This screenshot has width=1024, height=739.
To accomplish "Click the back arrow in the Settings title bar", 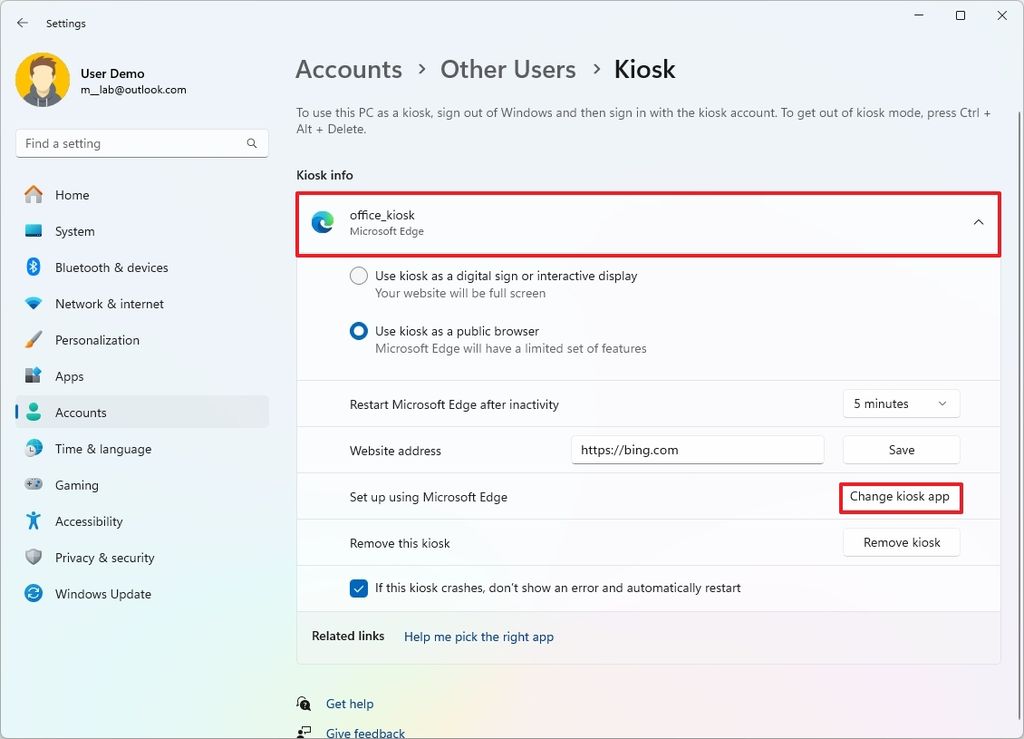I will 22,23.
